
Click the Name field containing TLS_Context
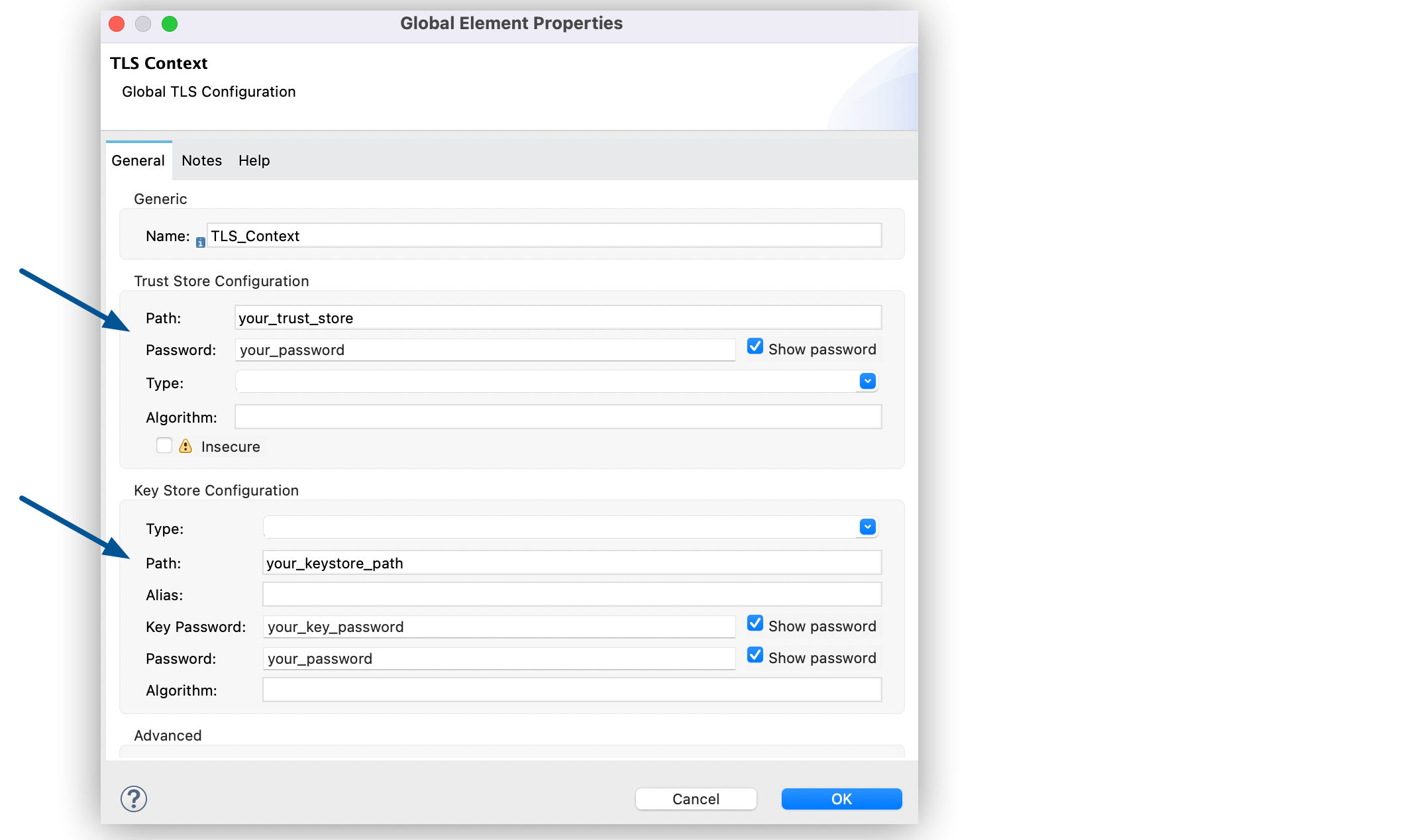pos(543,236)
